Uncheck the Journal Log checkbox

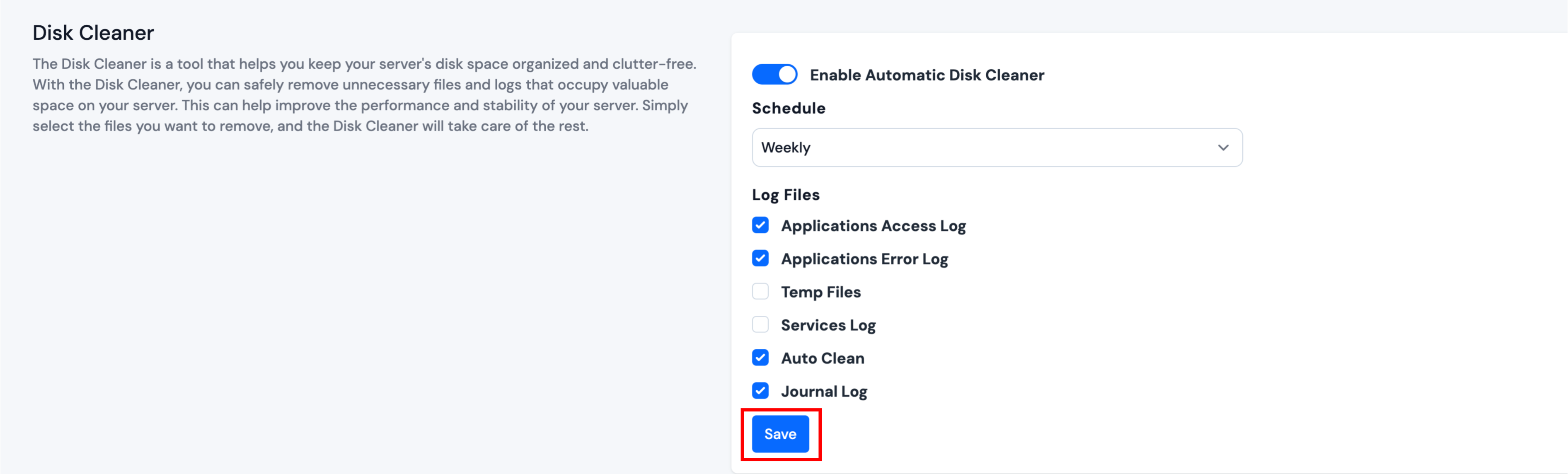coord(760,391)
